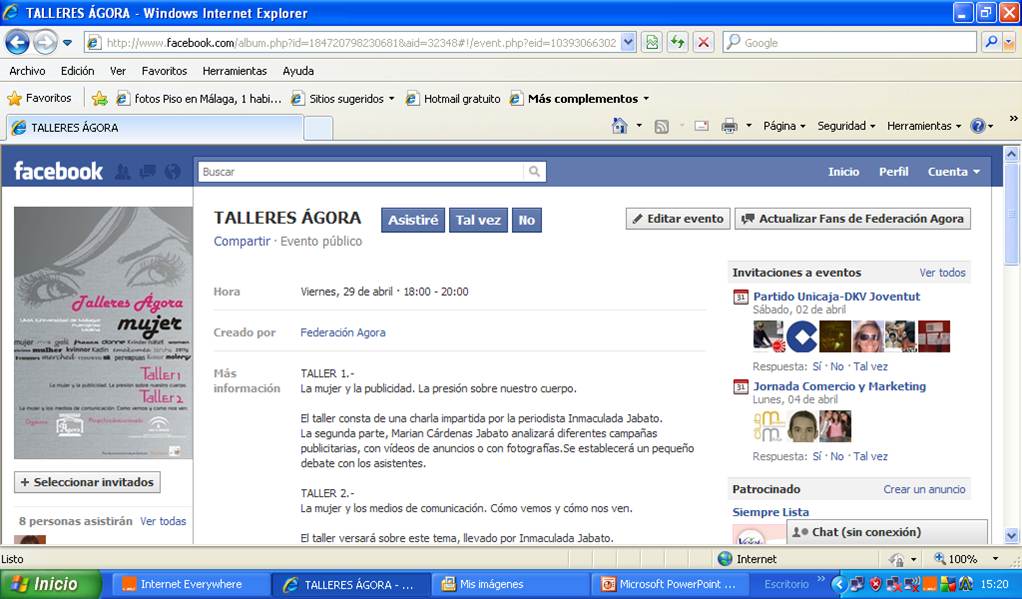Screen dimensions: 1022x599
Task: Click the Crear un anuncio link
Action: click(x=924, y=489)
